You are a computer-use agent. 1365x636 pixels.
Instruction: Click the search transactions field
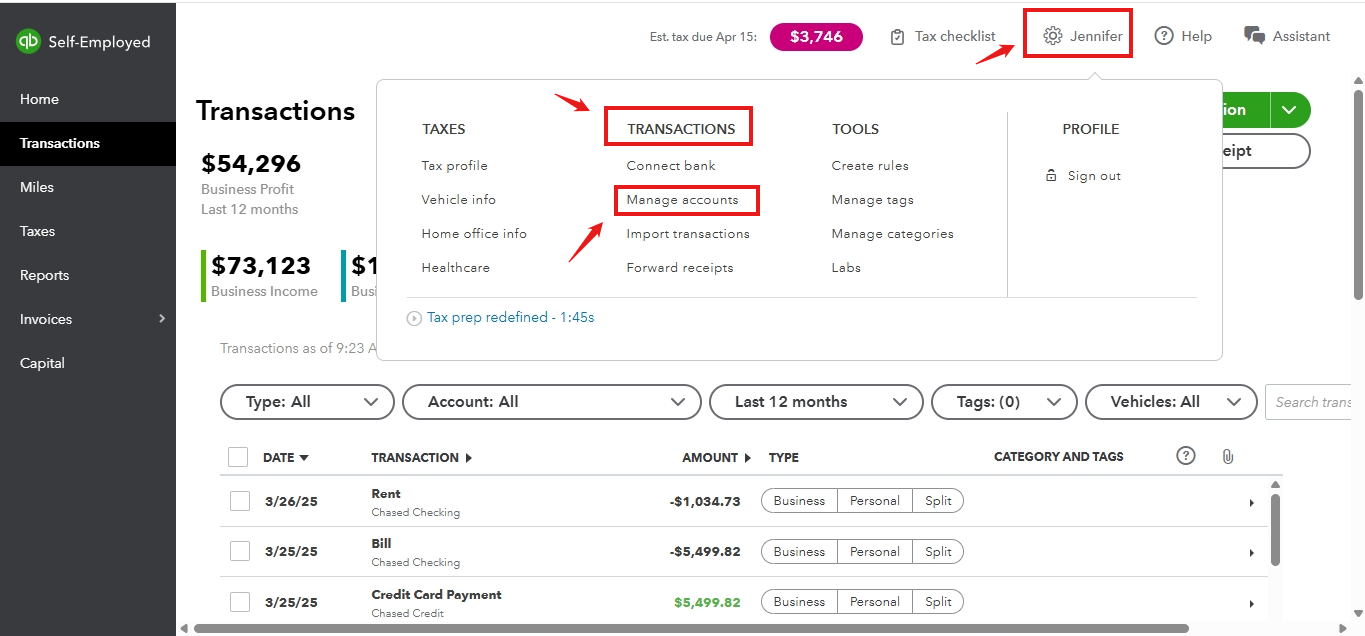pos(1310,402)
